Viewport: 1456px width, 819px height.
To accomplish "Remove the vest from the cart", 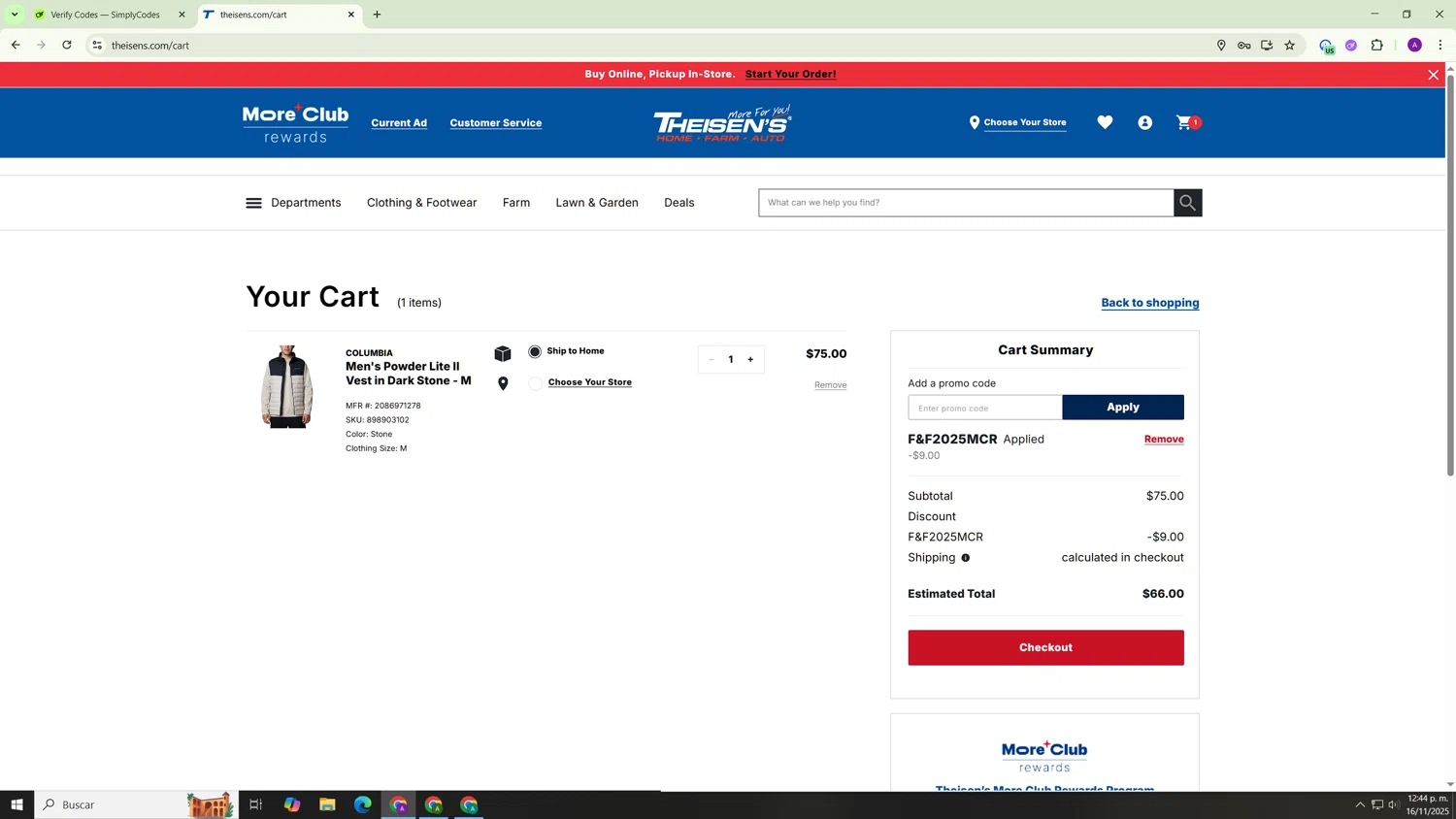I will click(830, 385).
